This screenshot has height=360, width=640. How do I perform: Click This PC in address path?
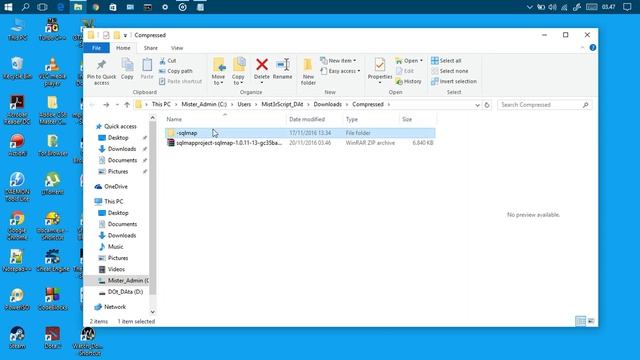click(161, 104)
